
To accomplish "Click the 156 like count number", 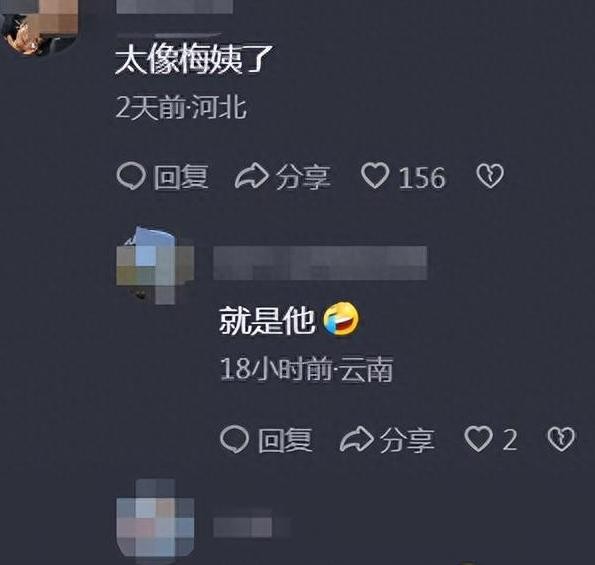I will (422, 178).
